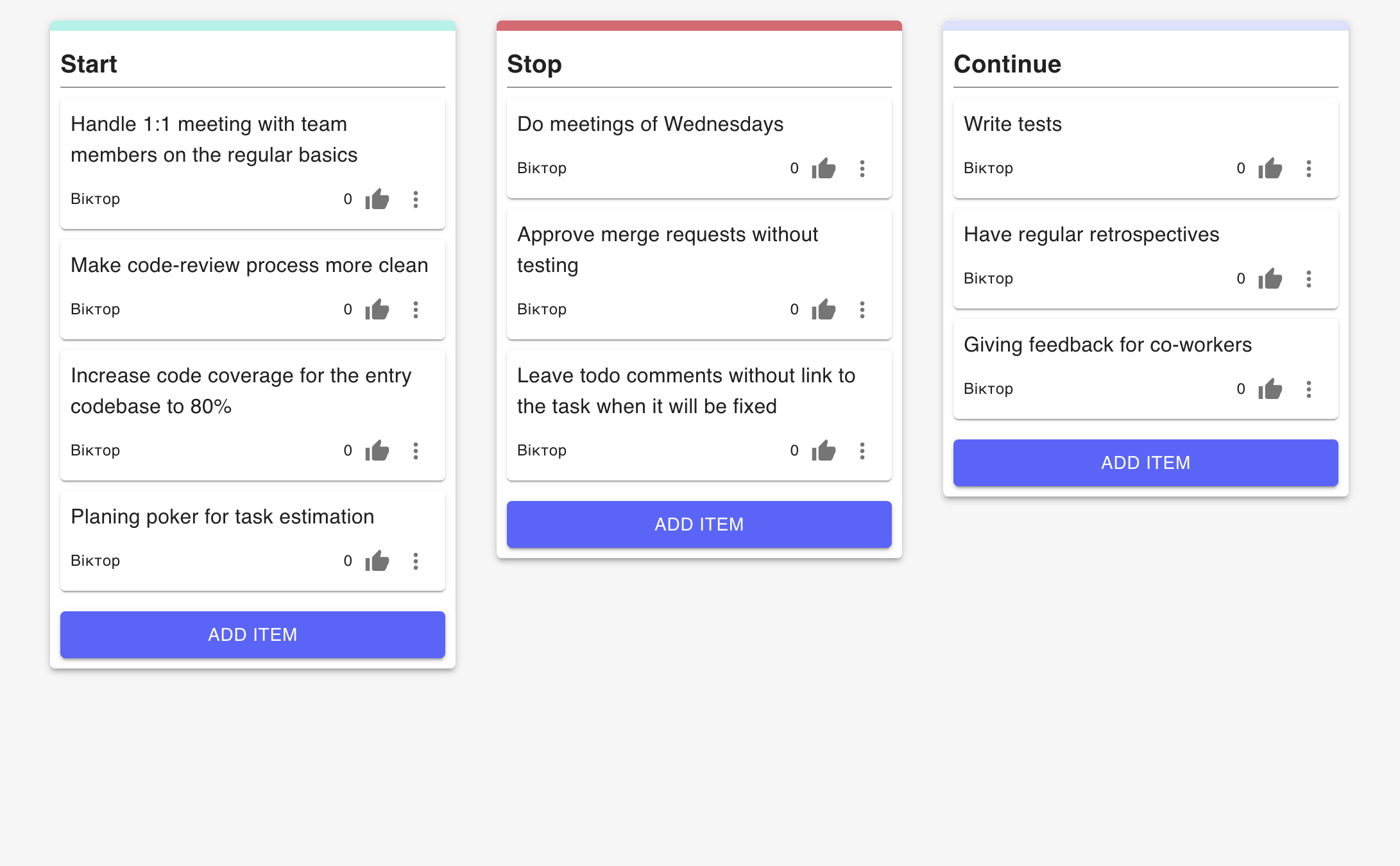The height and width of the screenshot is (866, 1400).
Task: Click the red Stop column color bar
Action: [x=699, y=26]
